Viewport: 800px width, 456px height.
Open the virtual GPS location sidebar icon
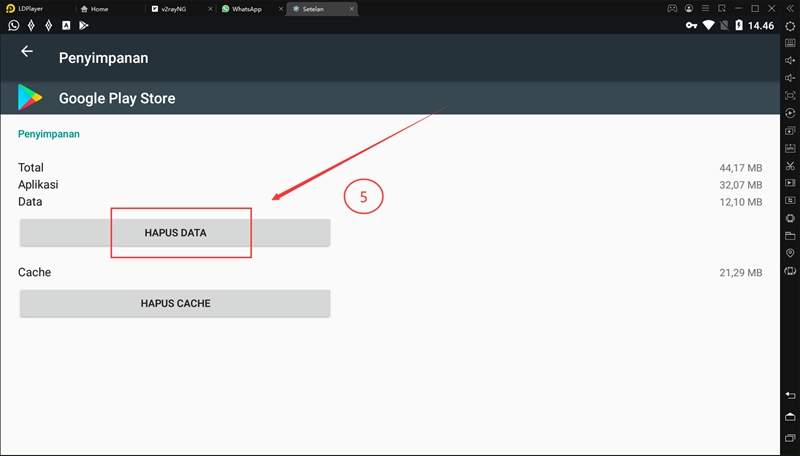click(x=790, y=253)
